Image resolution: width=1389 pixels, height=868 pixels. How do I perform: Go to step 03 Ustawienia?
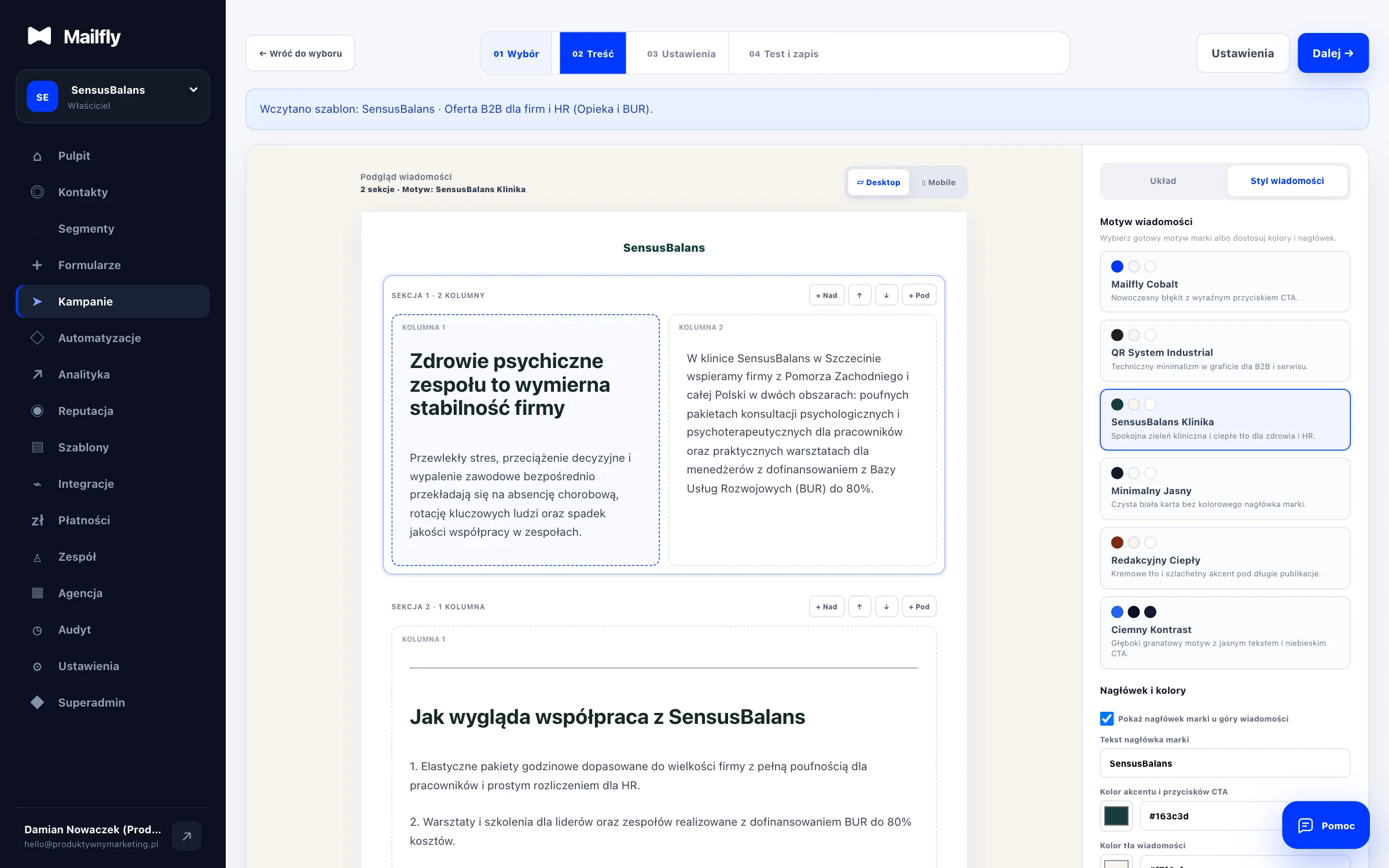[x=681, y=53]
